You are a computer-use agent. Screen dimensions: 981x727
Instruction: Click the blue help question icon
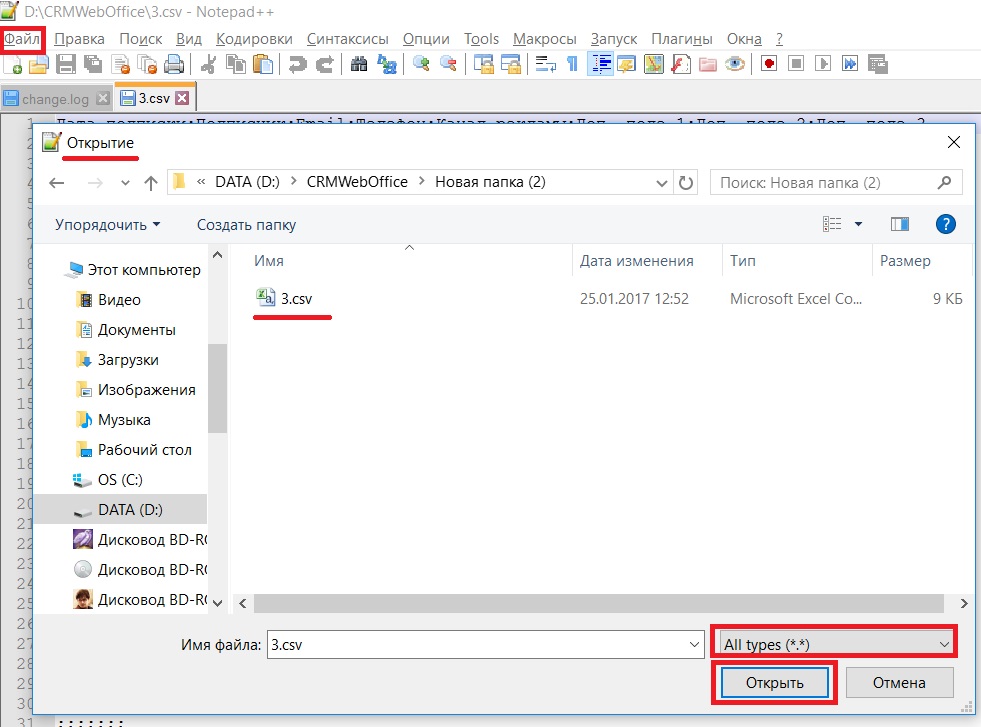(945, 224)
